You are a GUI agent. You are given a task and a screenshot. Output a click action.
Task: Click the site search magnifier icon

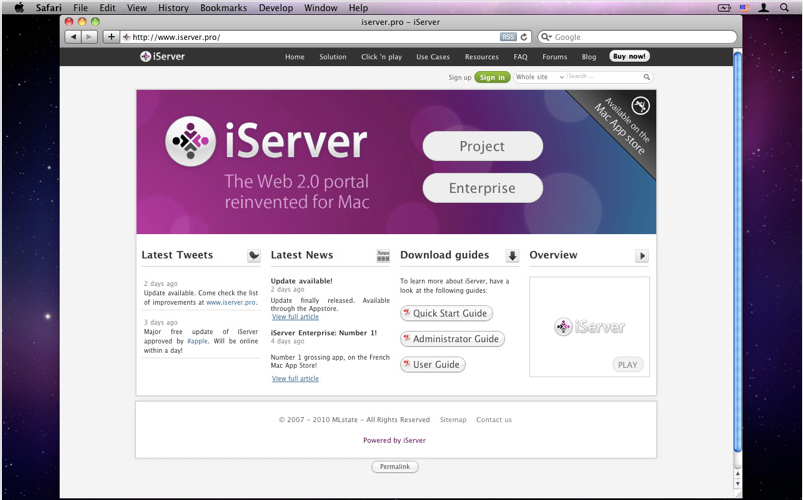(x=647, y=77)
